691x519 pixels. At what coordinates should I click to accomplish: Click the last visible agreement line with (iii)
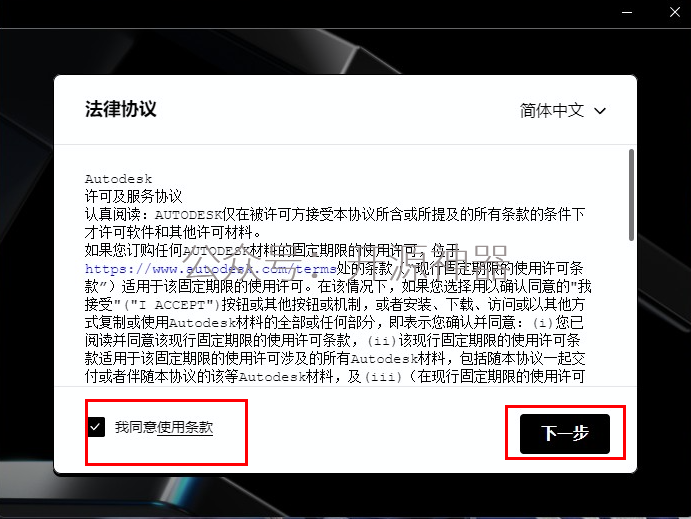click(335, 376)
